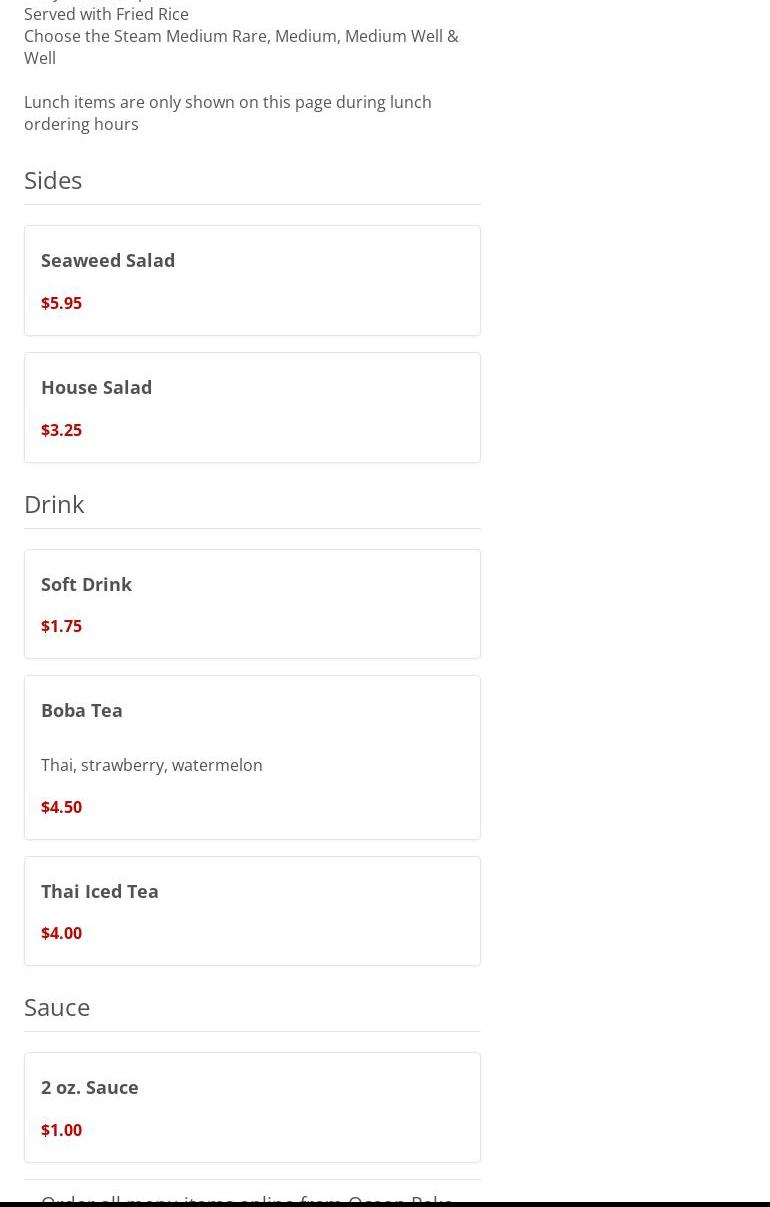Click the $4.50 Boba Tea price
The image size is (770, 1207).
tap(61, 807)
